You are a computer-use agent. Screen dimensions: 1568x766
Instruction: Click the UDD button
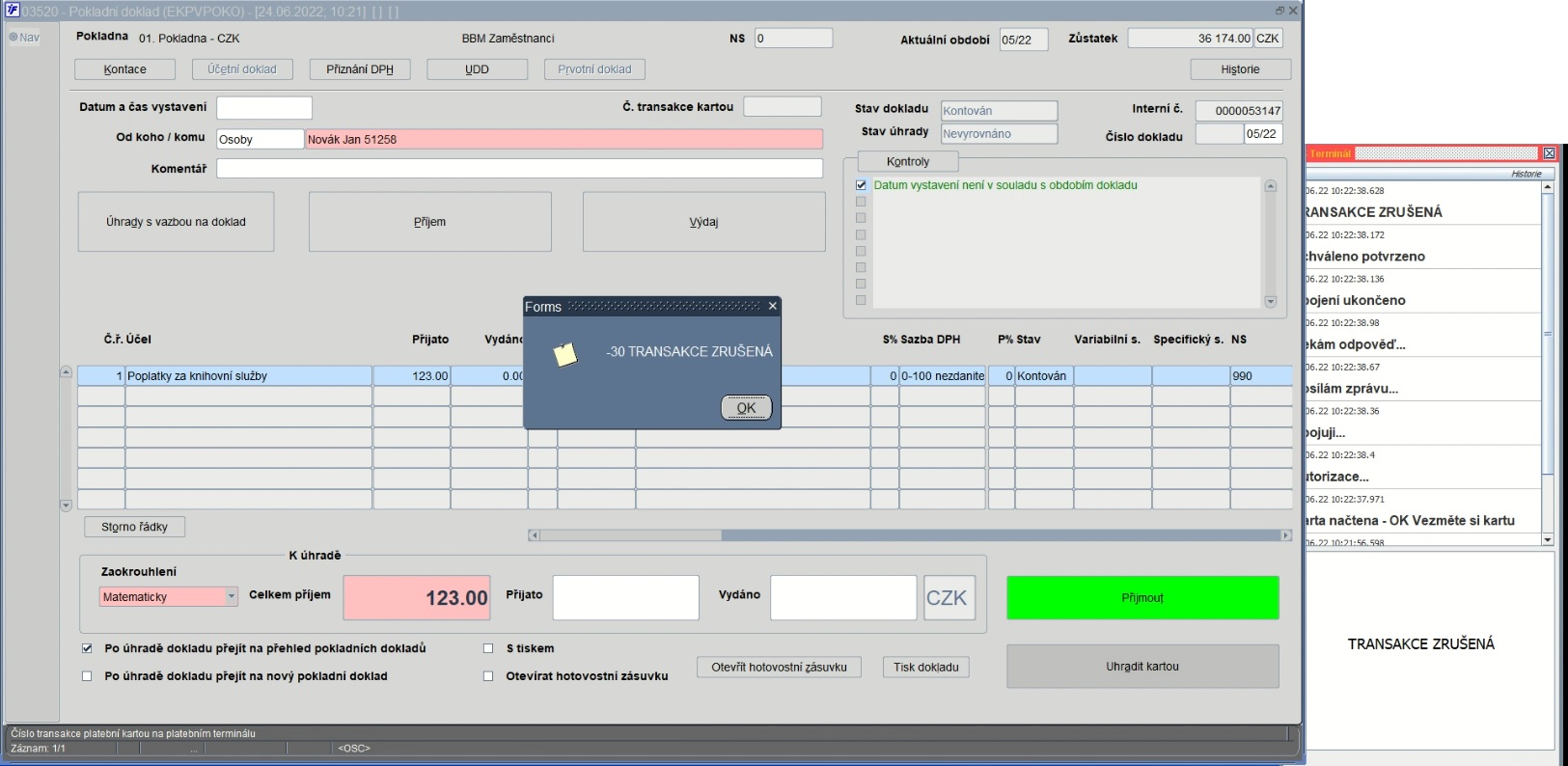tap(478, 69)
